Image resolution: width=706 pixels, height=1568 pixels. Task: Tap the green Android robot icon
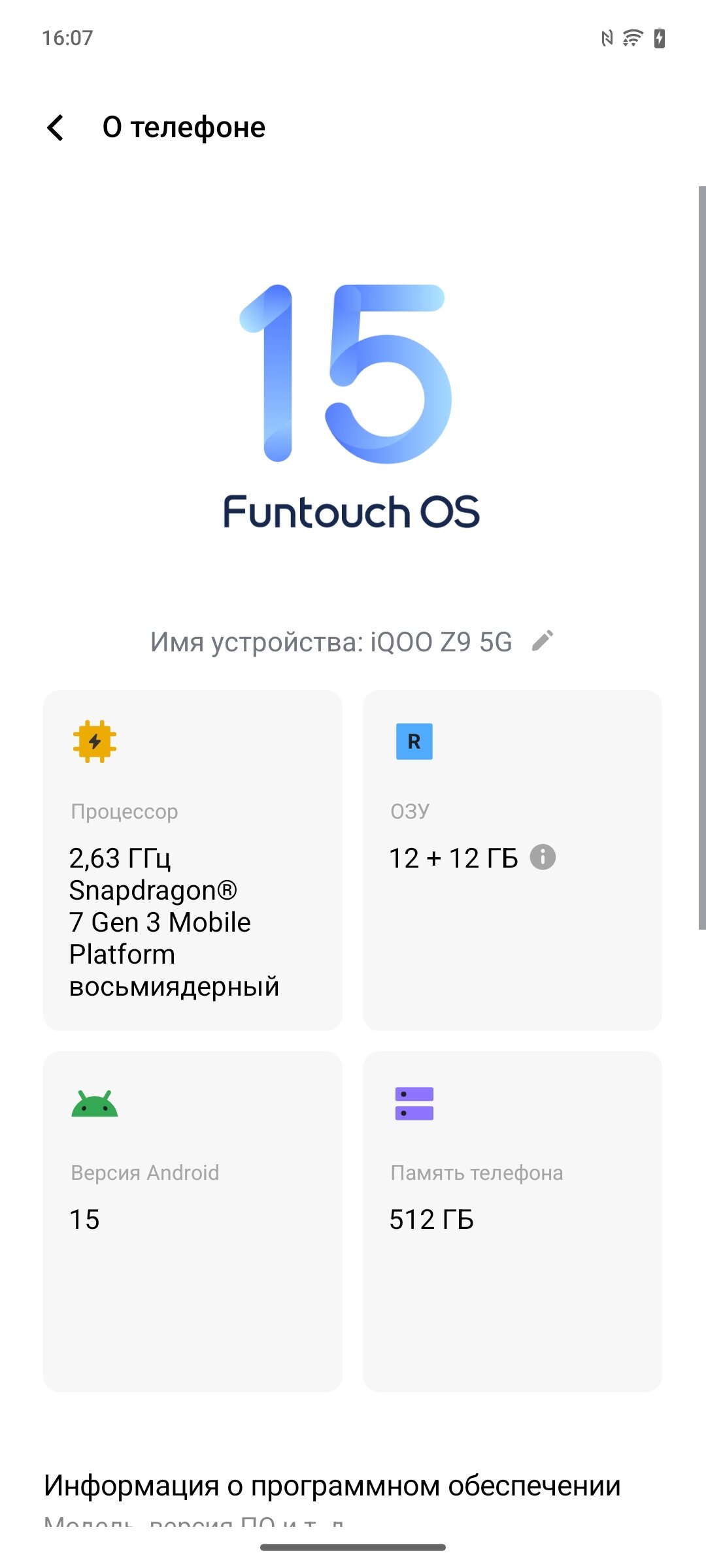[95, 1104]
